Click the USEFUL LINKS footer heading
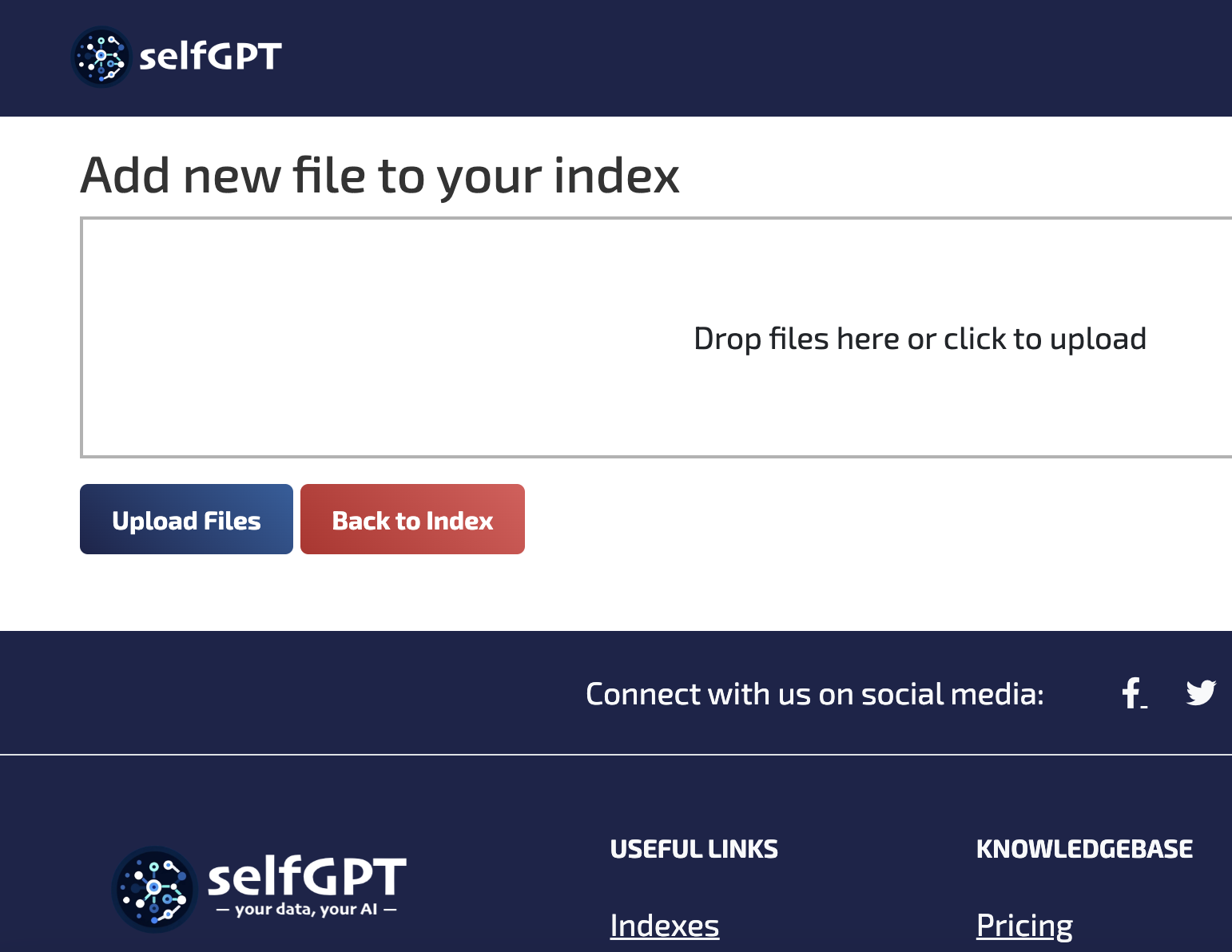 (x=693, y=848)
